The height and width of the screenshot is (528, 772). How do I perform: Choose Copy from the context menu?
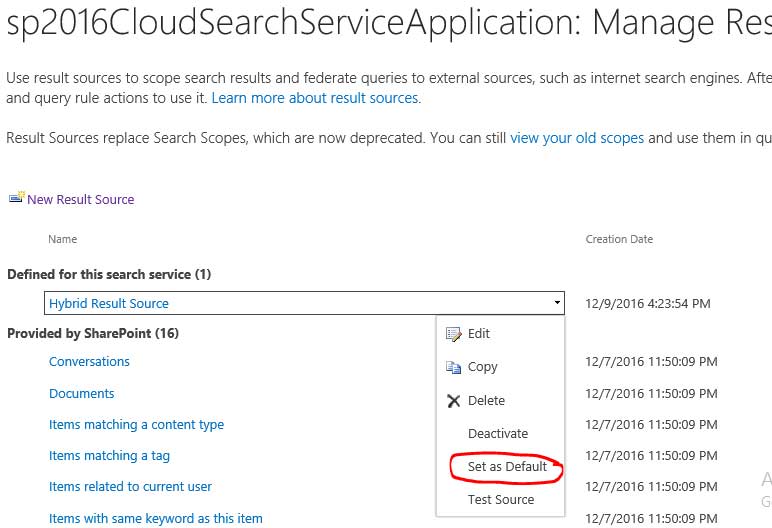[x=482, y=367]
